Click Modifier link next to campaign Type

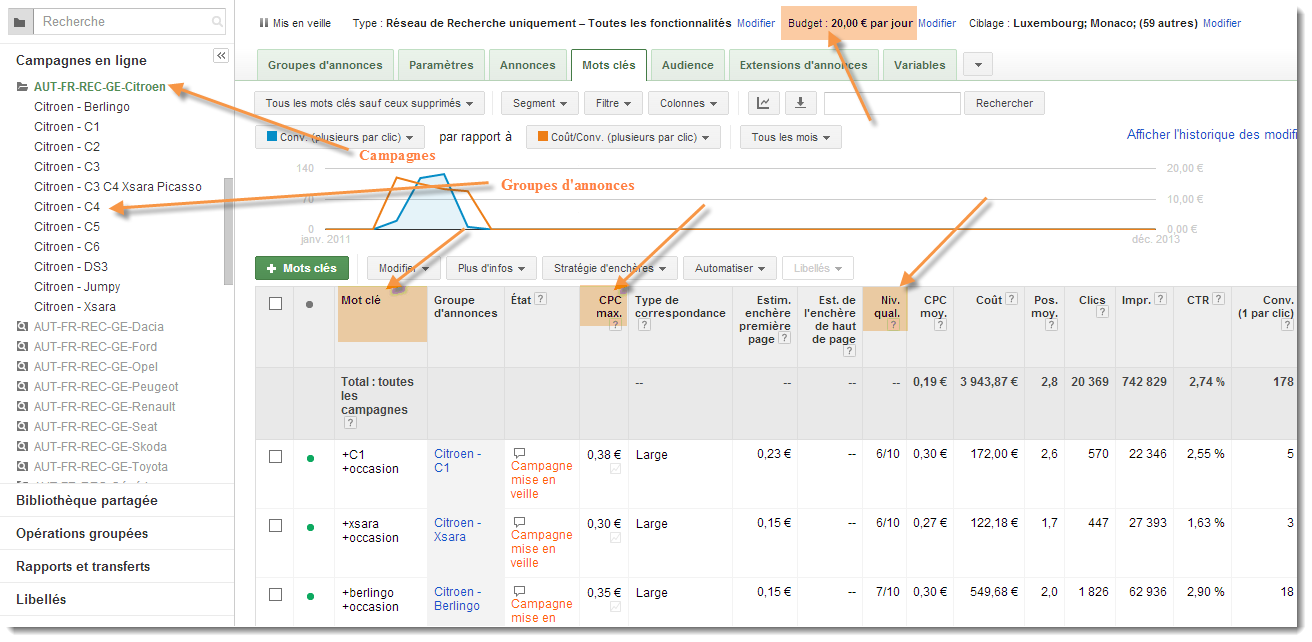(x=756, y=23)
